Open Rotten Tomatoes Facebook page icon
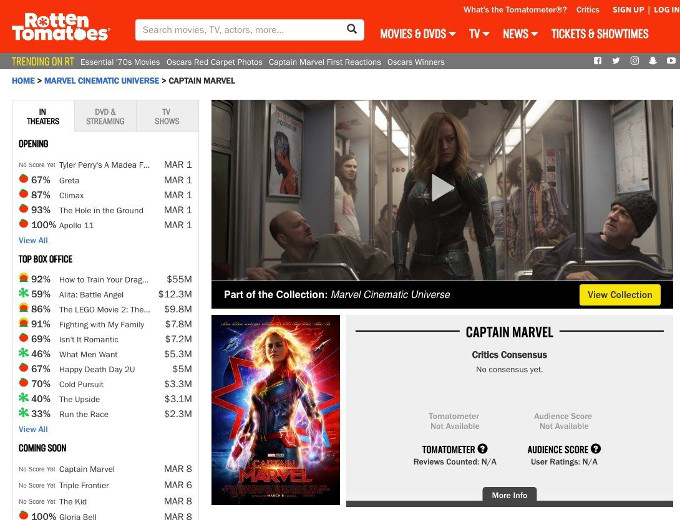 pyautogui.click(x=598, y=62)
